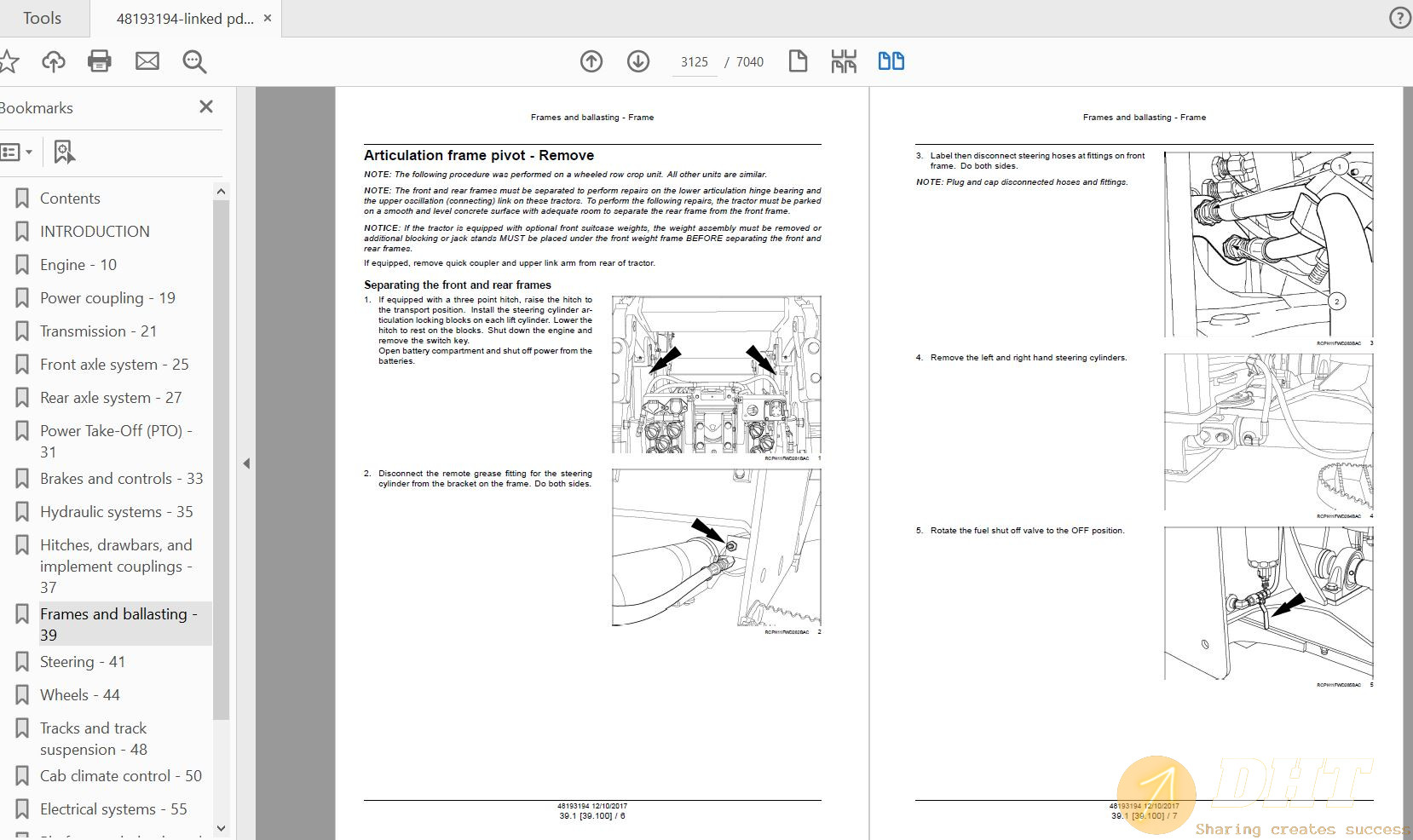Click bookmark icon beside Contents
Image resolution: width=1413 pixels, height=840 pixels.
pos(22,198)
